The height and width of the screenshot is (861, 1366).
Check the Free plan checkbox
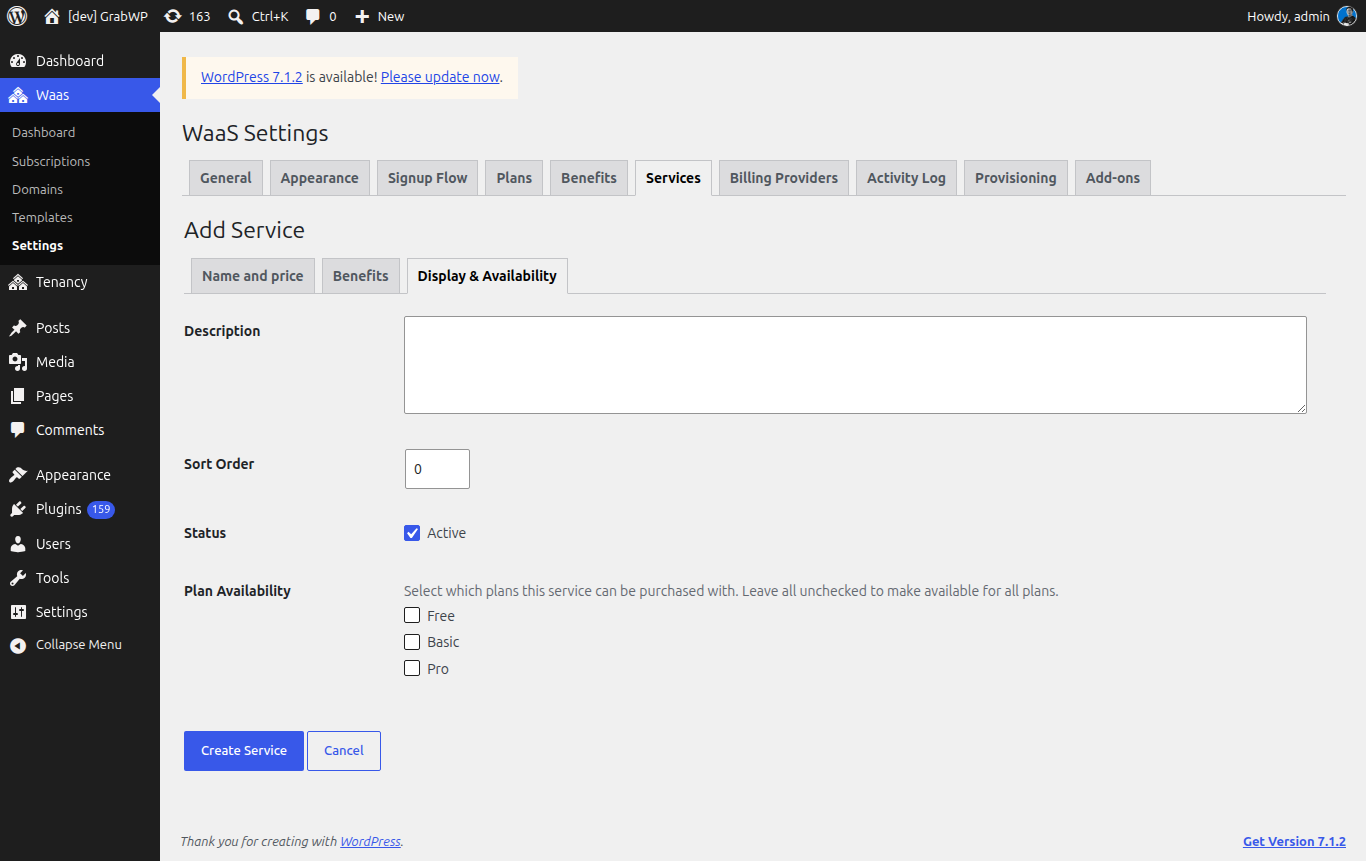click(412, 616)
